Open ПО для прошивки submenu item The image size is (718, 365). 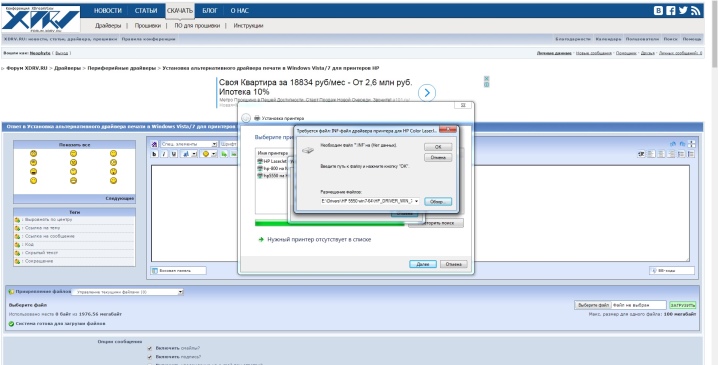coord(197,26)
